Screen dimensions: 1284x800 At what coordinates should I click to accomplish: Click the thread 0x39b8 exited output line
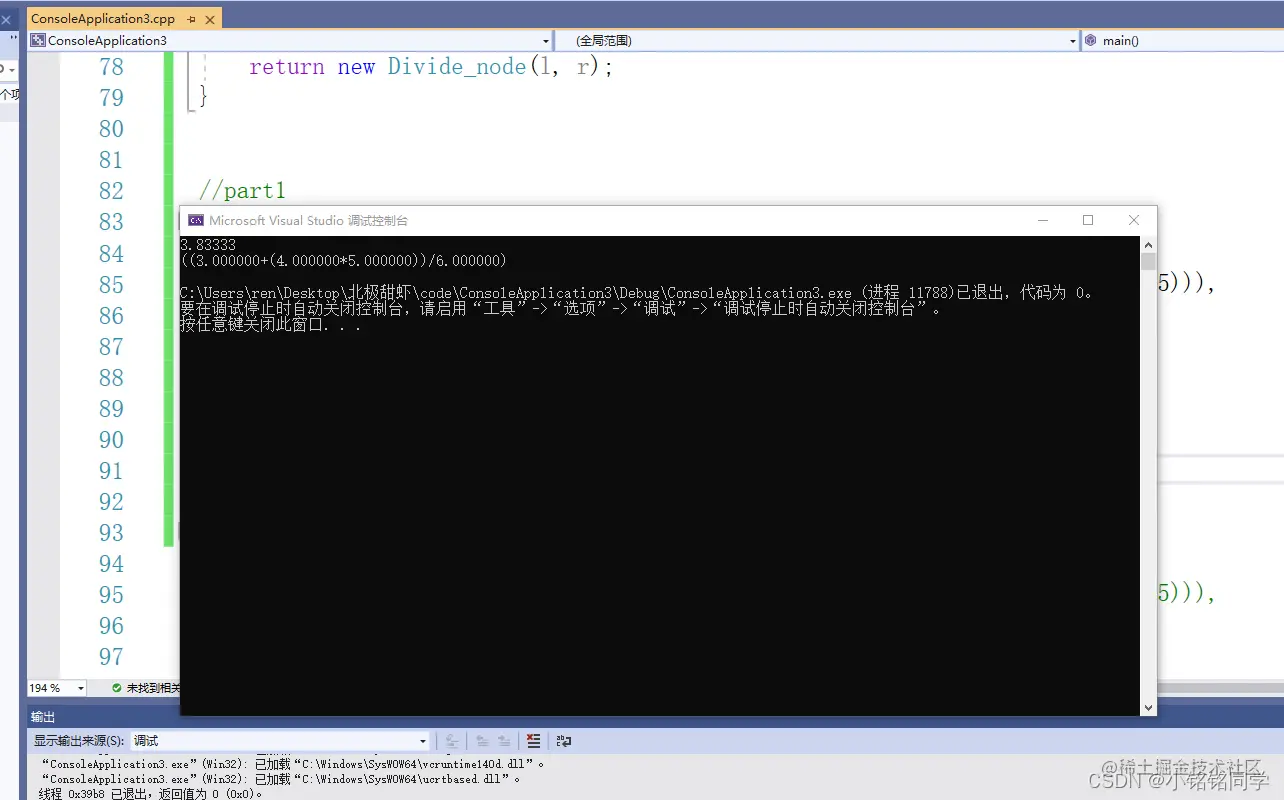point(151,794)
